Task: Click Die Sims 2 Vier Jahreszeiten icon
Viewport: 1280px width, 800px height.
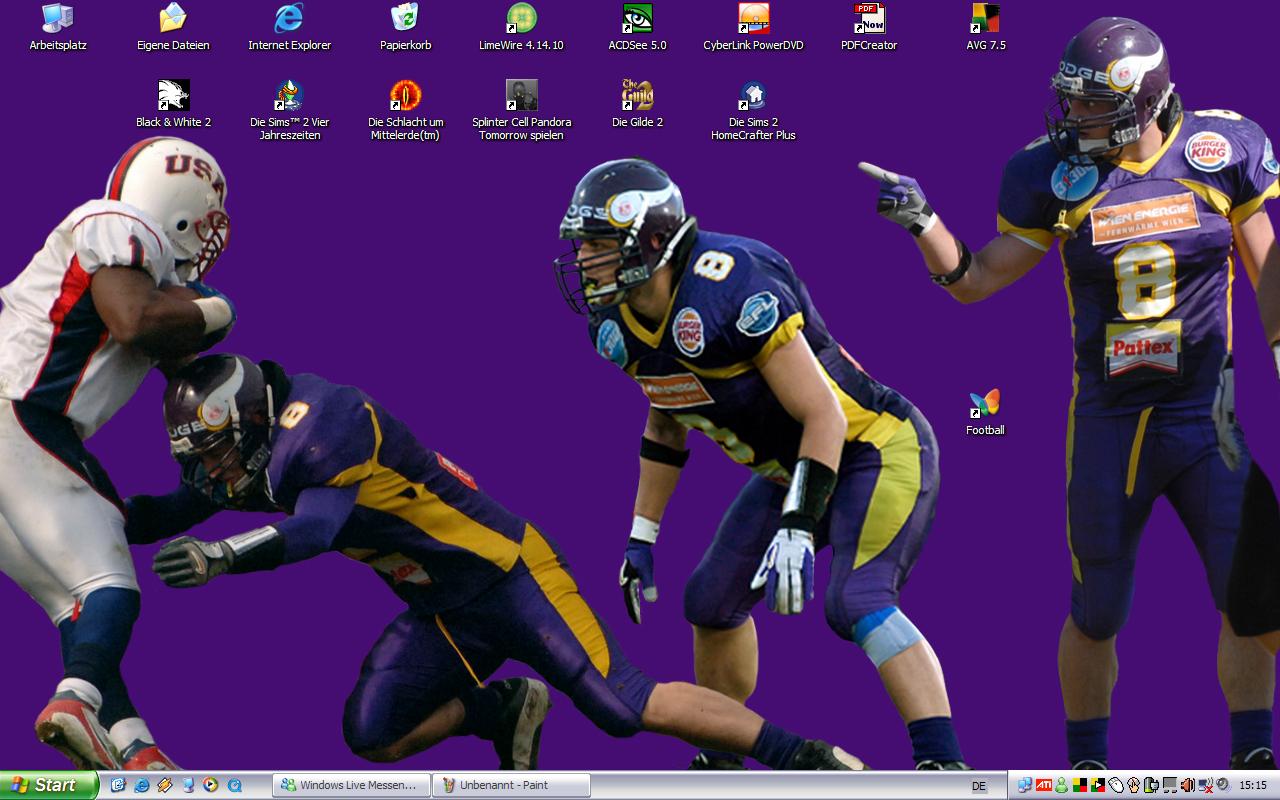Action: tap(290, 110)
